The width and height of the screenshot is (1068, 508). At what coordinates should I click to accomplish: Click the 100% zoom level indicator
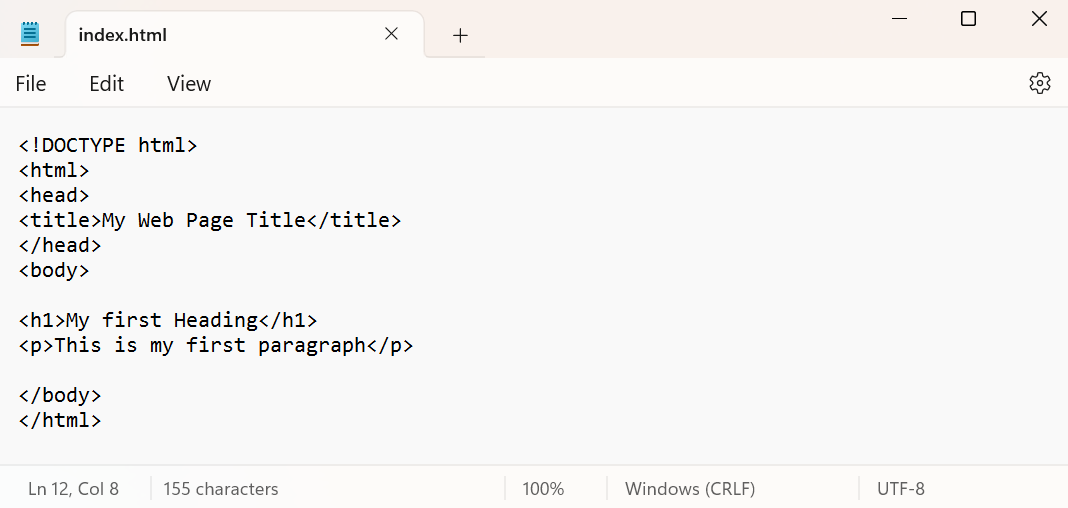coord(543,489)
